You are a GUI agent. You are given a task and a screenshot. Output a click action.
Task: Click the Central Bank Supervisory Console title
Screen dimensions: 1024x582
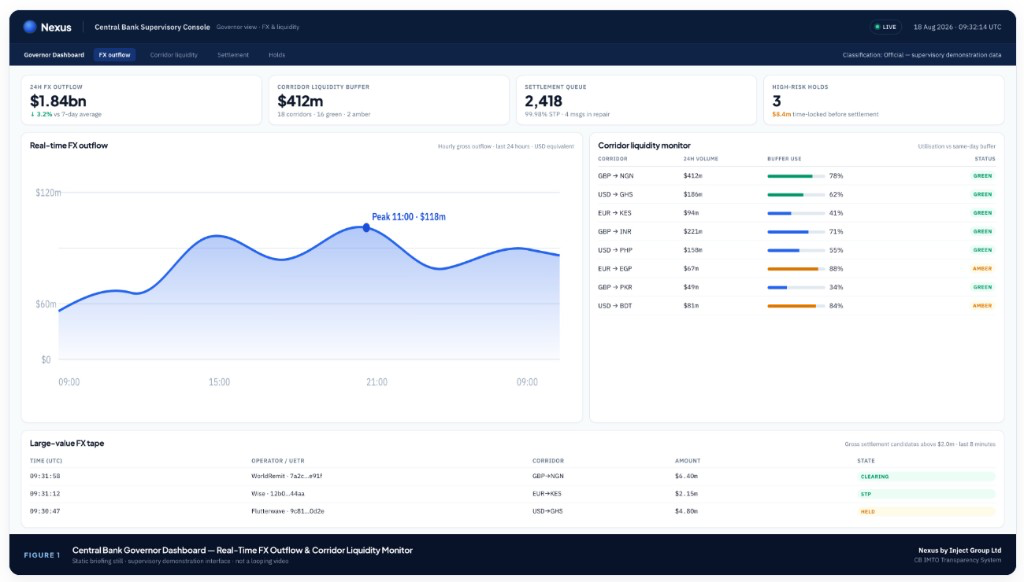coord(152,27)
